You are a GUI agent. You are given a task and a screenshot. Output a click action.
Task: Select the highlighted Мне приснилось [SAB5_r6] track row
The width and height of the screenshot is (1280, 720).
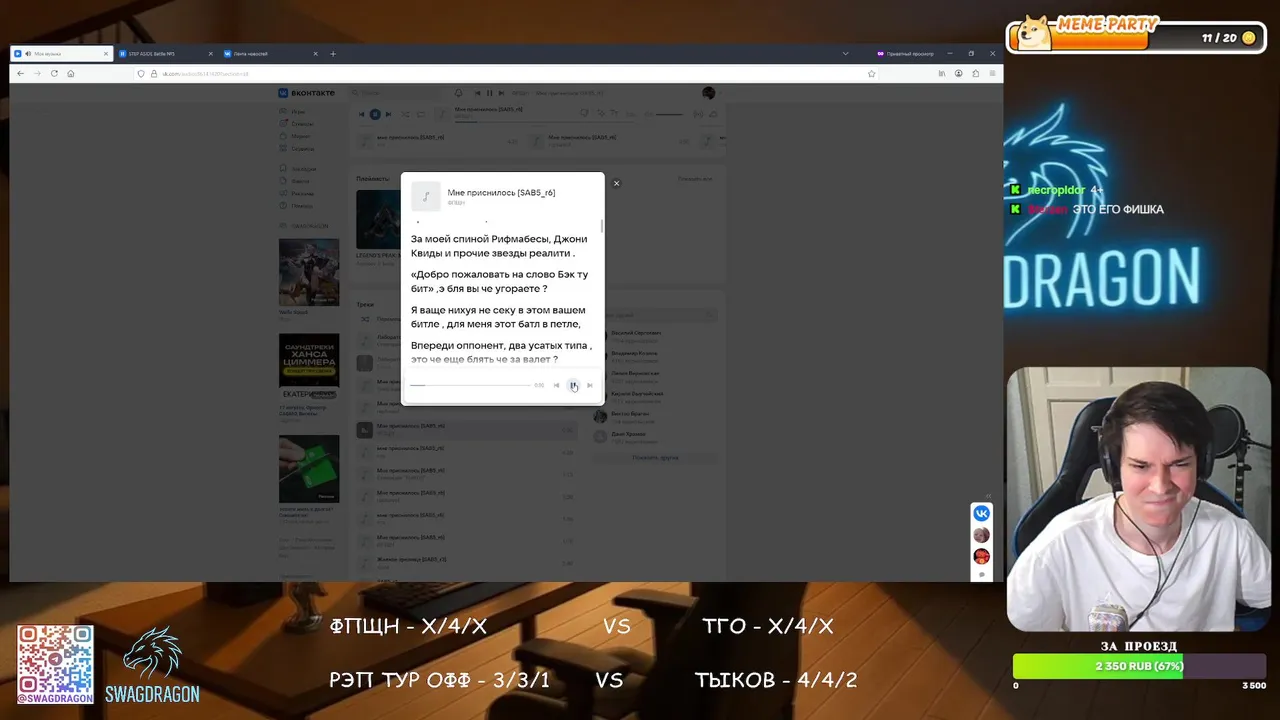pyautogui.click(x=465, y=430)
